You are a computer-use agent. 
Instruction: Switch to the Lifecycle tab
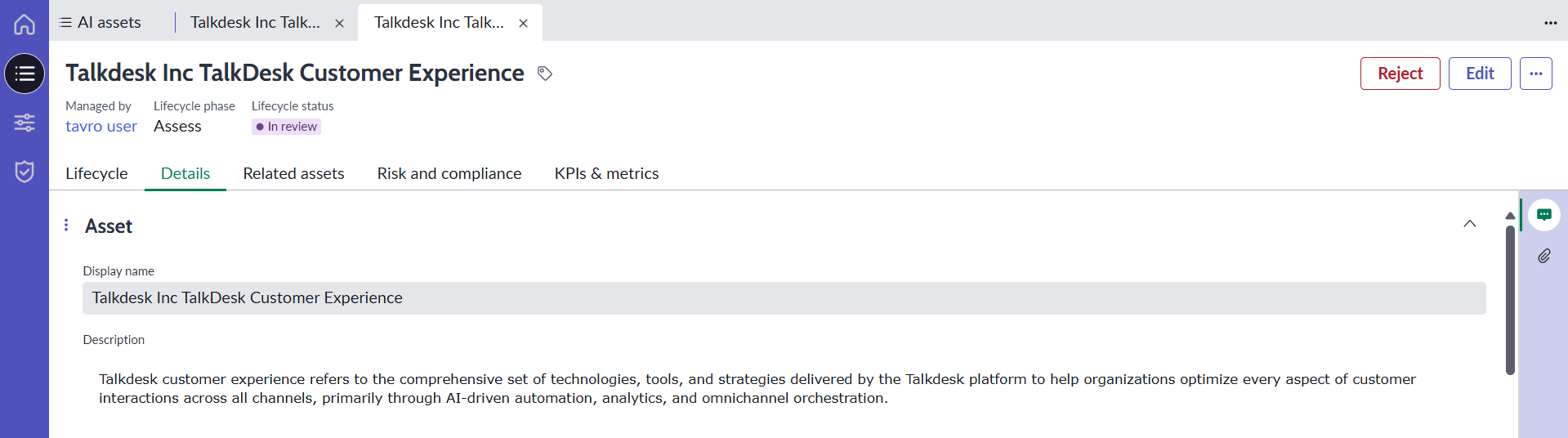click(96, 173)
